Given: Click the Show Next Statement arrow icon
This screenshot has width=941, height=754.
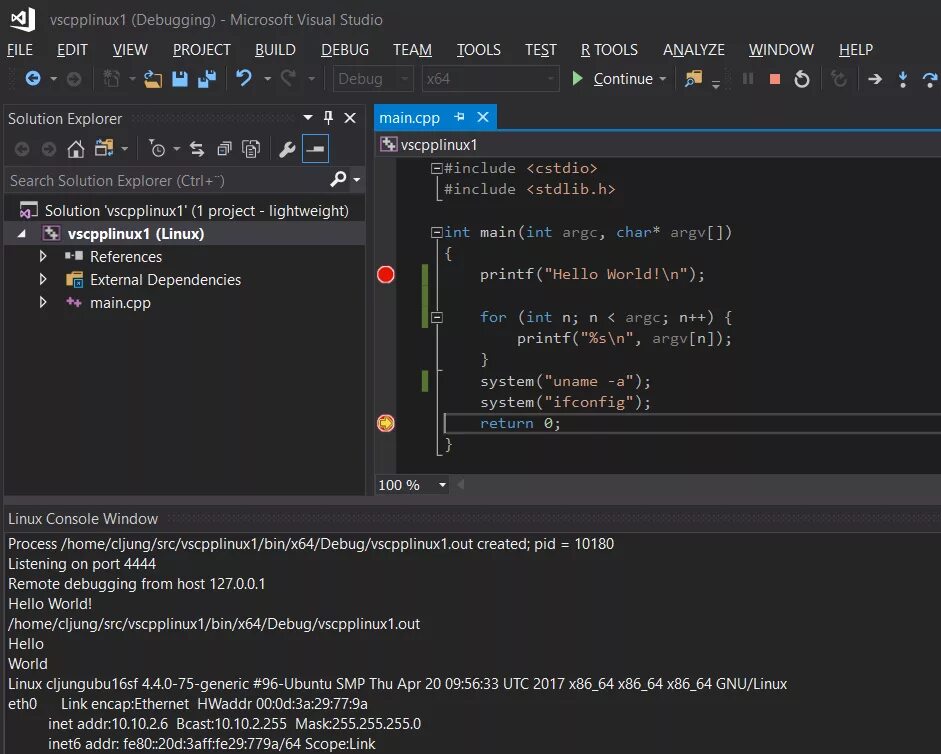Looking at the screenshot, I should point(875,79).
